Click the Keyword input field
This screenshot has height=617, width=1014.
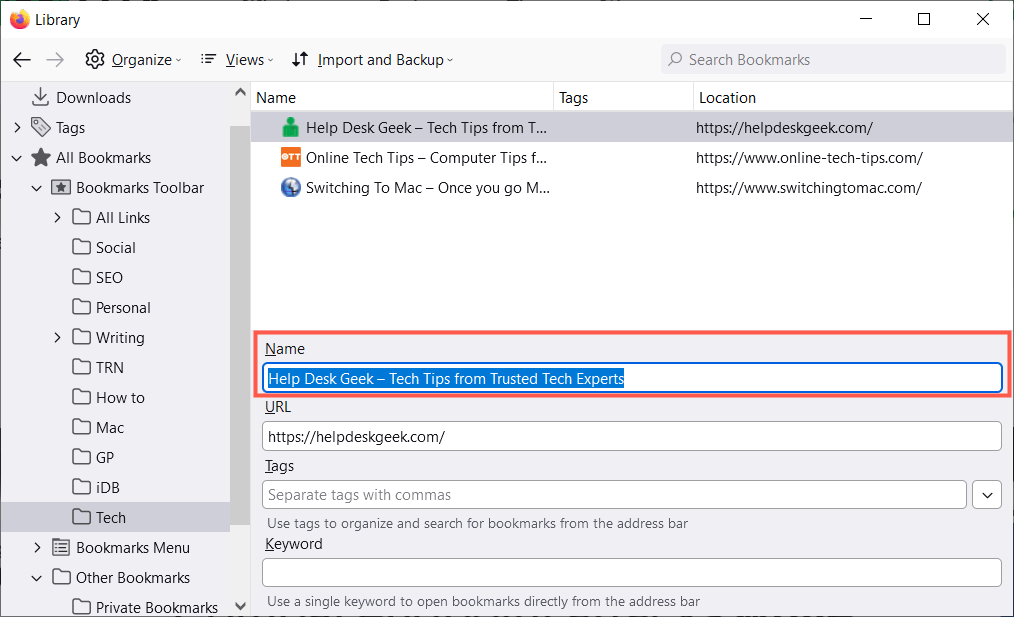point(631,573)
